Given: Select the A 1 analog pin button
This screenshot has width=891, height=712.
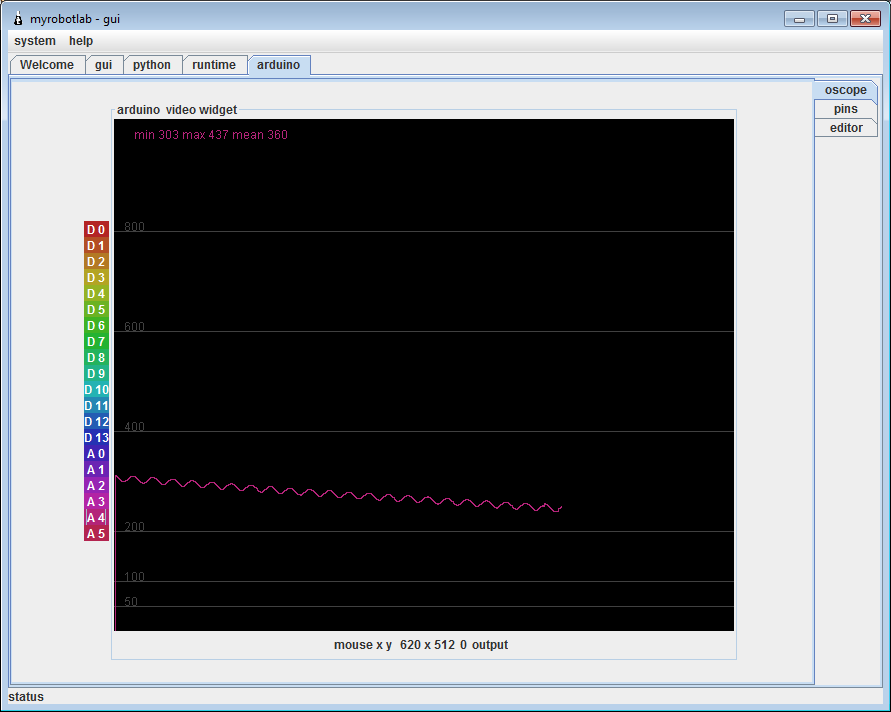Looking at the screenshot, I should (96, 469).
